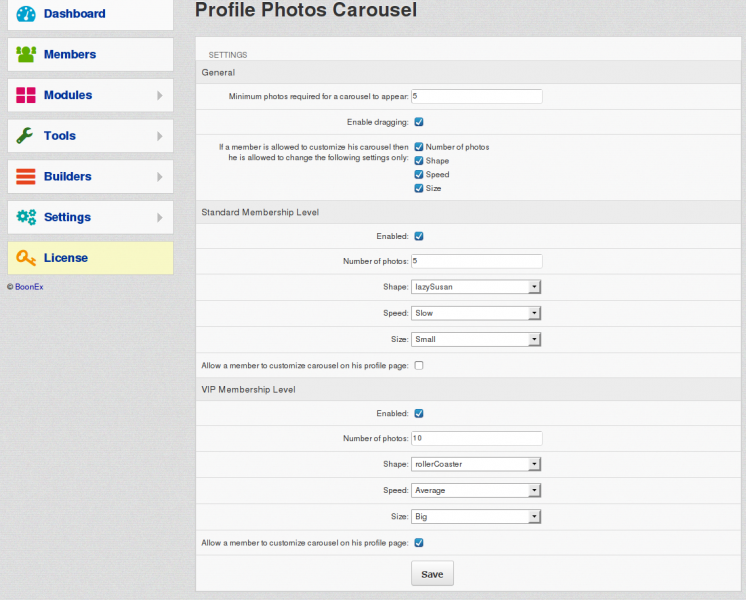
Task: Toggle the Enable dragging checkbox
Action: click(419, 122)
